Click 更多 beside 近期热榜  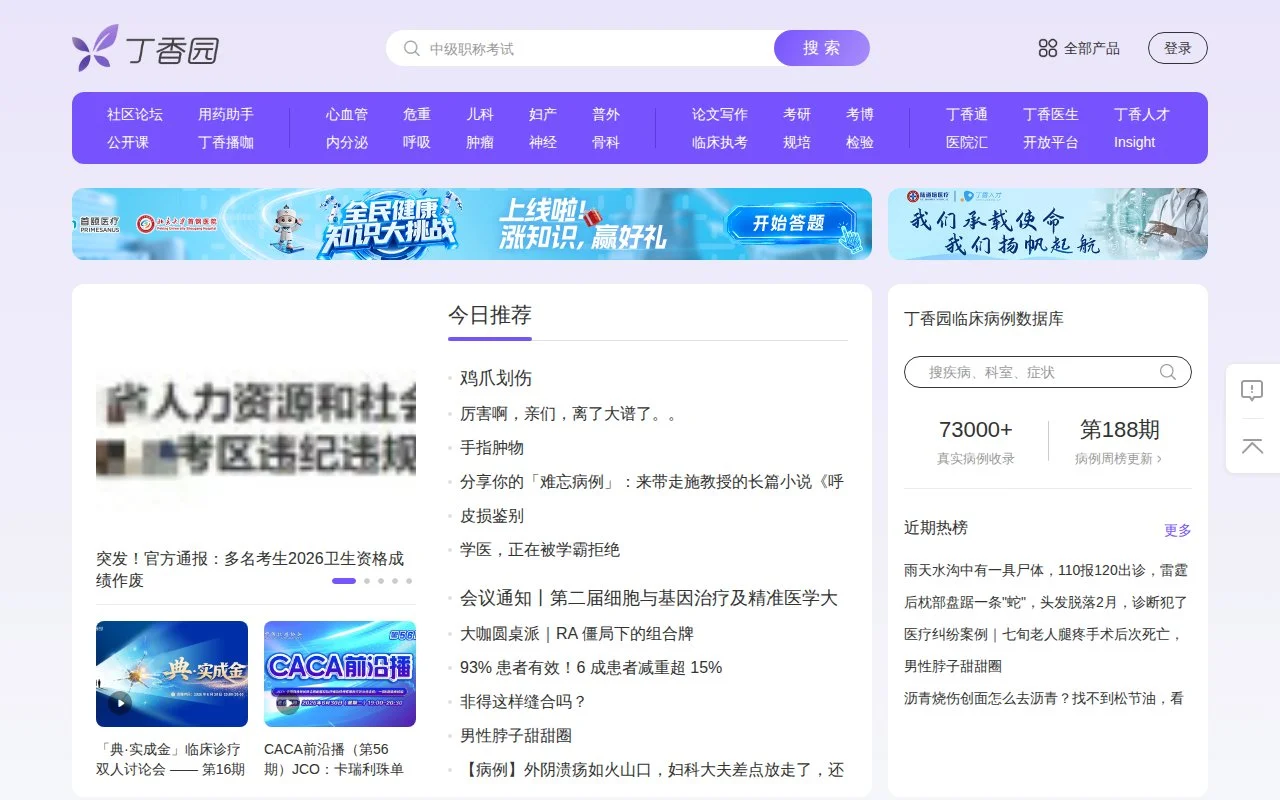1178,530
